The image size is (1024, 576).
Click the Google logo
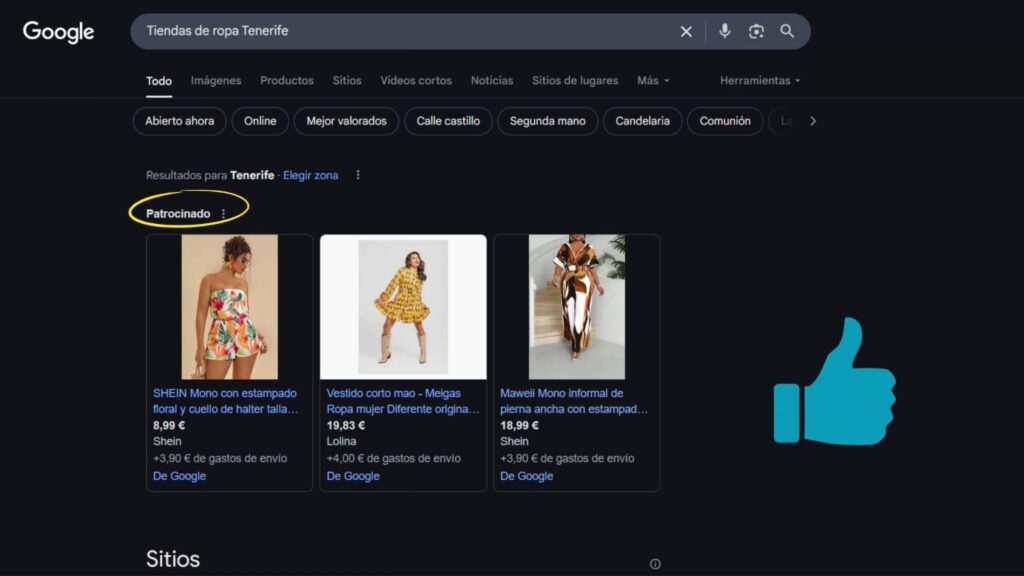click(59, 31)
